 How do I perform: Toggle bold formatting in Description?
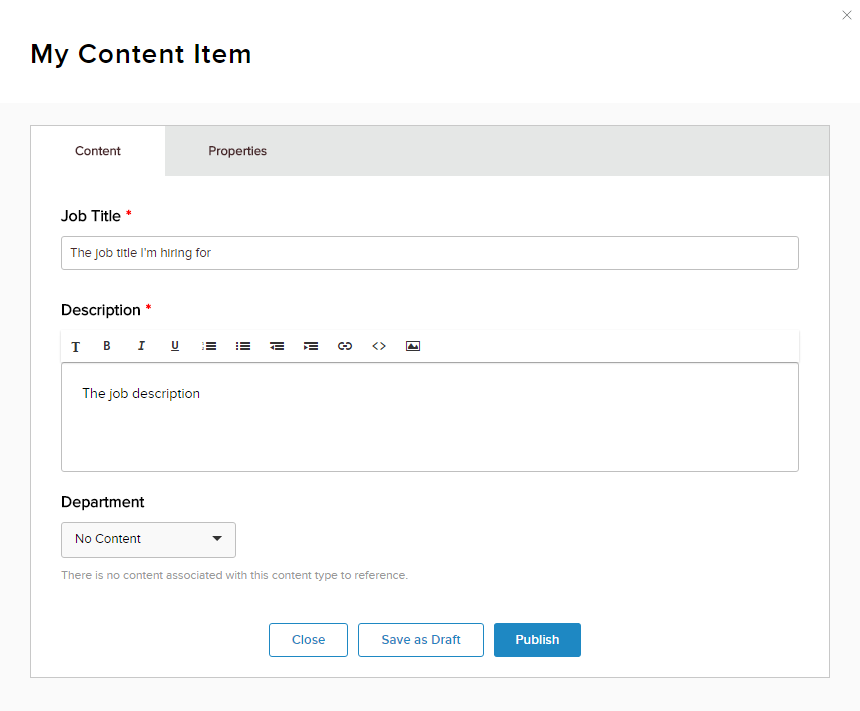[107, 346]
